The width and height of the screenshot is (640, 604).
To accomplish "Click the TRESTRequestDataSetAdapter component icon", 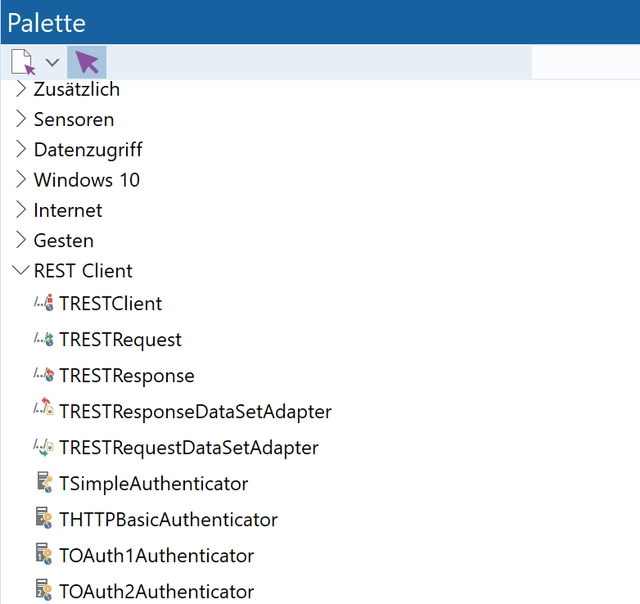I will click(x=43, y=447).
